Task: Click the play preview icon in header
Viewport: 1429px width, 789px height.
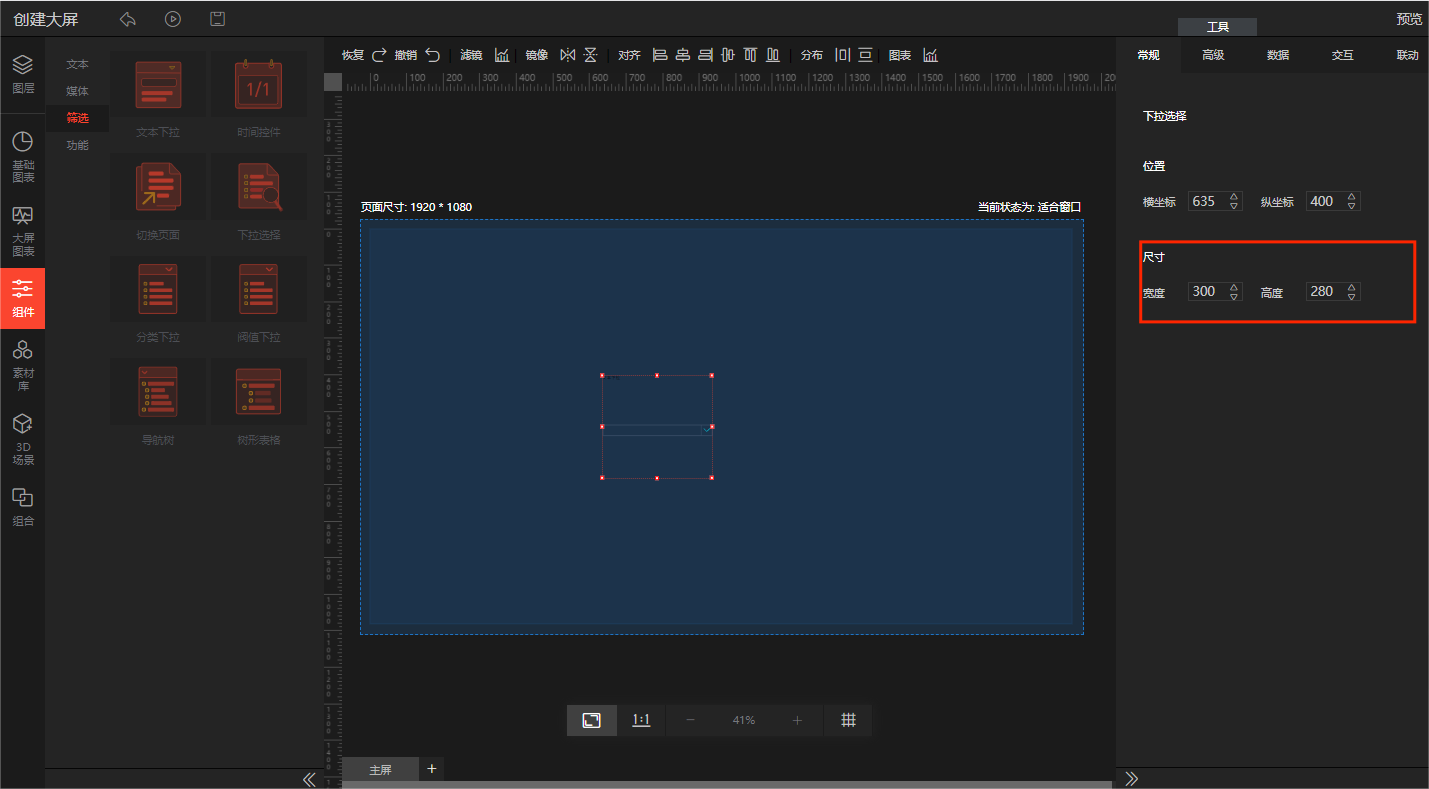Action: click(x=173, y=19)
